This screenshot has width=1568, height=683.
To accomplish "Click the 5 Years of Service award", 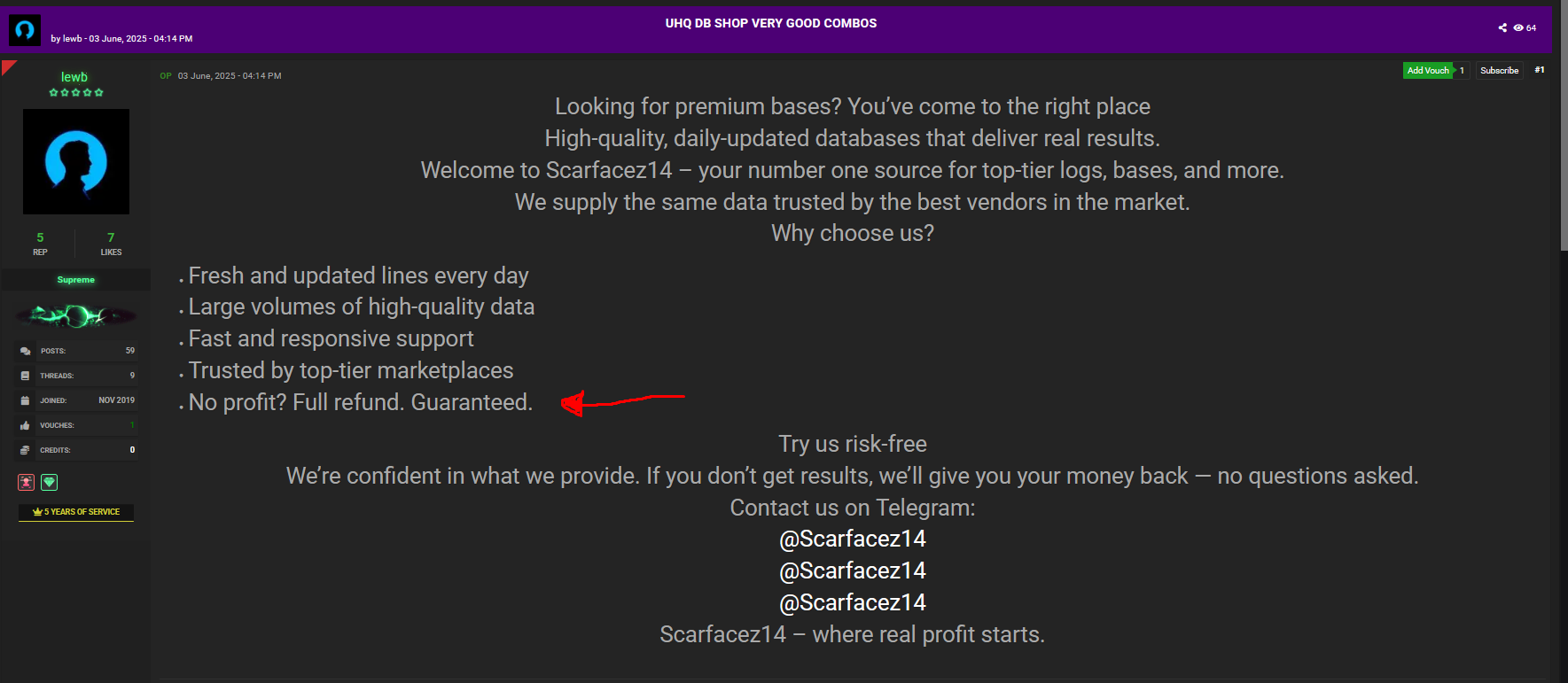I will click(x=76, y=512).
